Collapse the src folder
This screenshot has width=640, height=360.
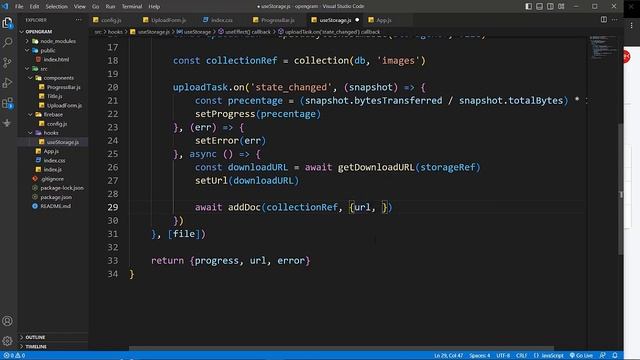44,69
